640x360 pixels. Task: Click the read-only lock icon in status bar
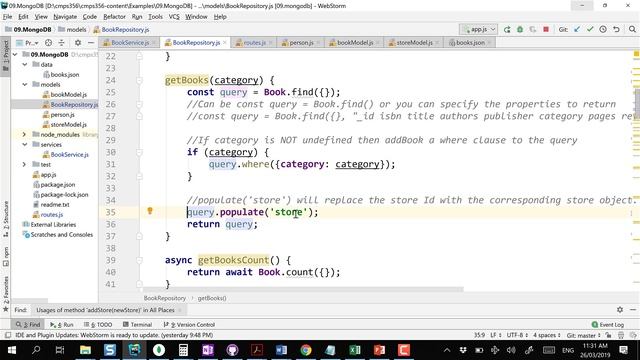[608, 335]
